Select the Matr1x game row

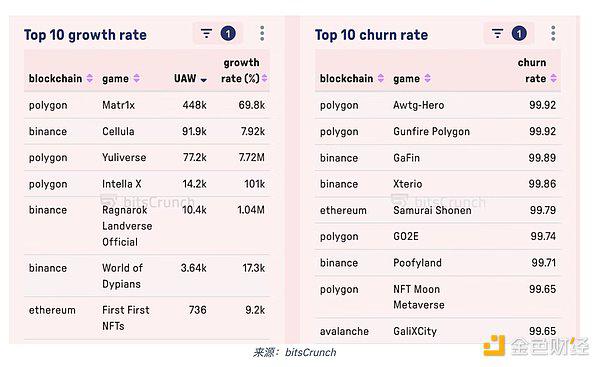[147, 105]
